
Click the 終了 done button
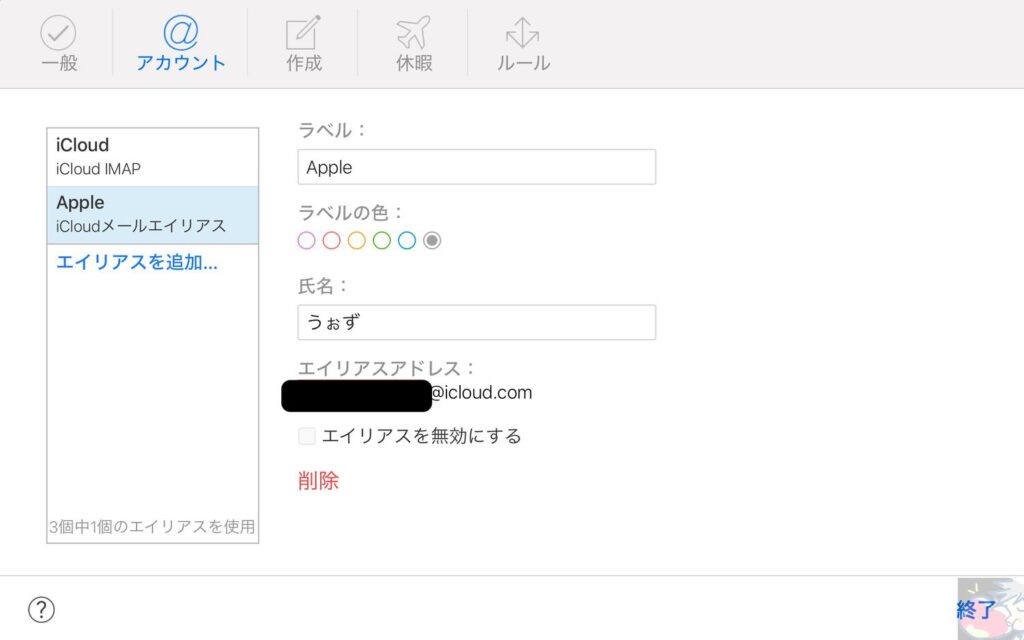(975, 609)
